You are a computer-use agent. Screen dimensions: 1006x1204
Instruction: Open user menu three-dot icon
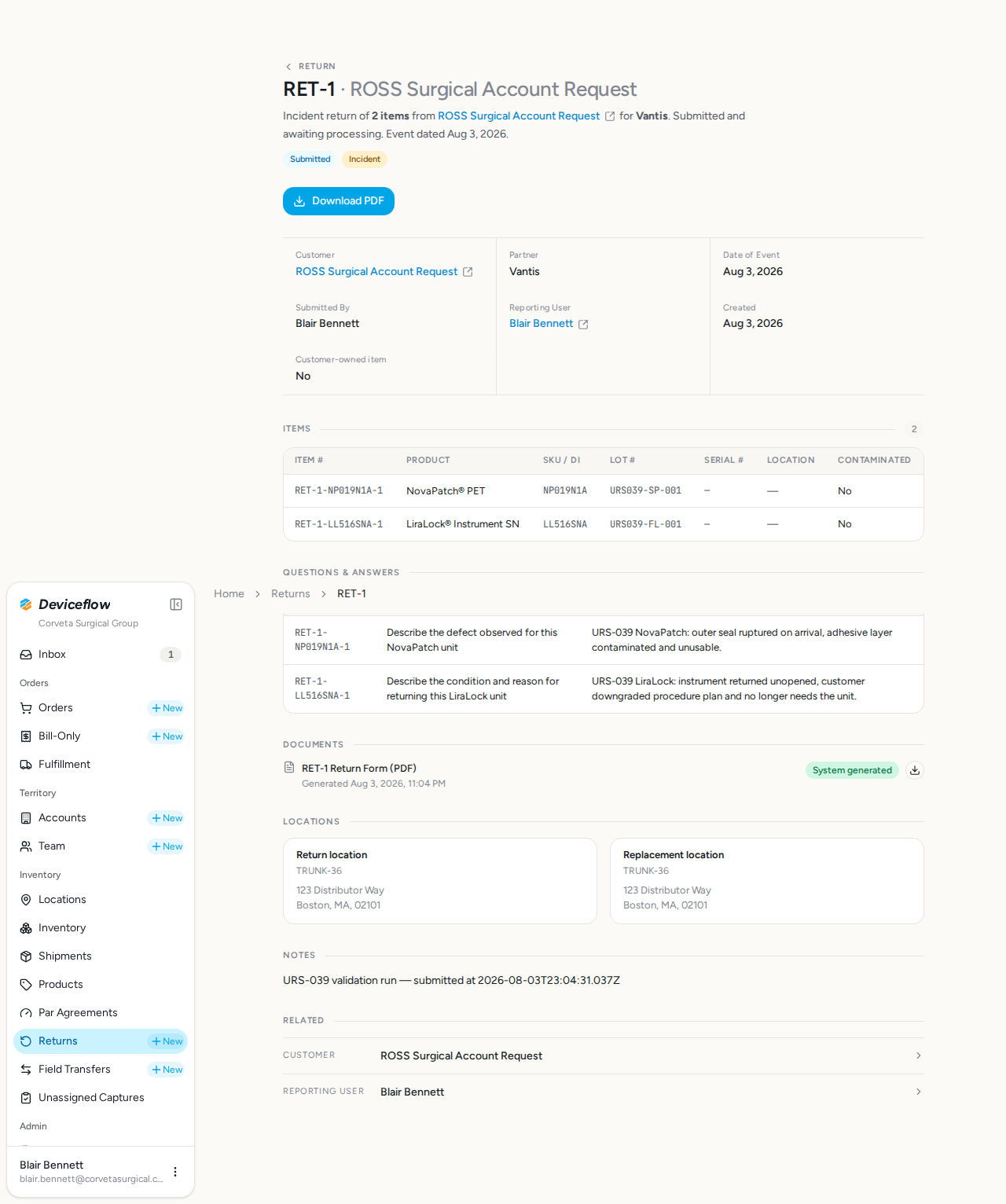tap(175, 1172)
